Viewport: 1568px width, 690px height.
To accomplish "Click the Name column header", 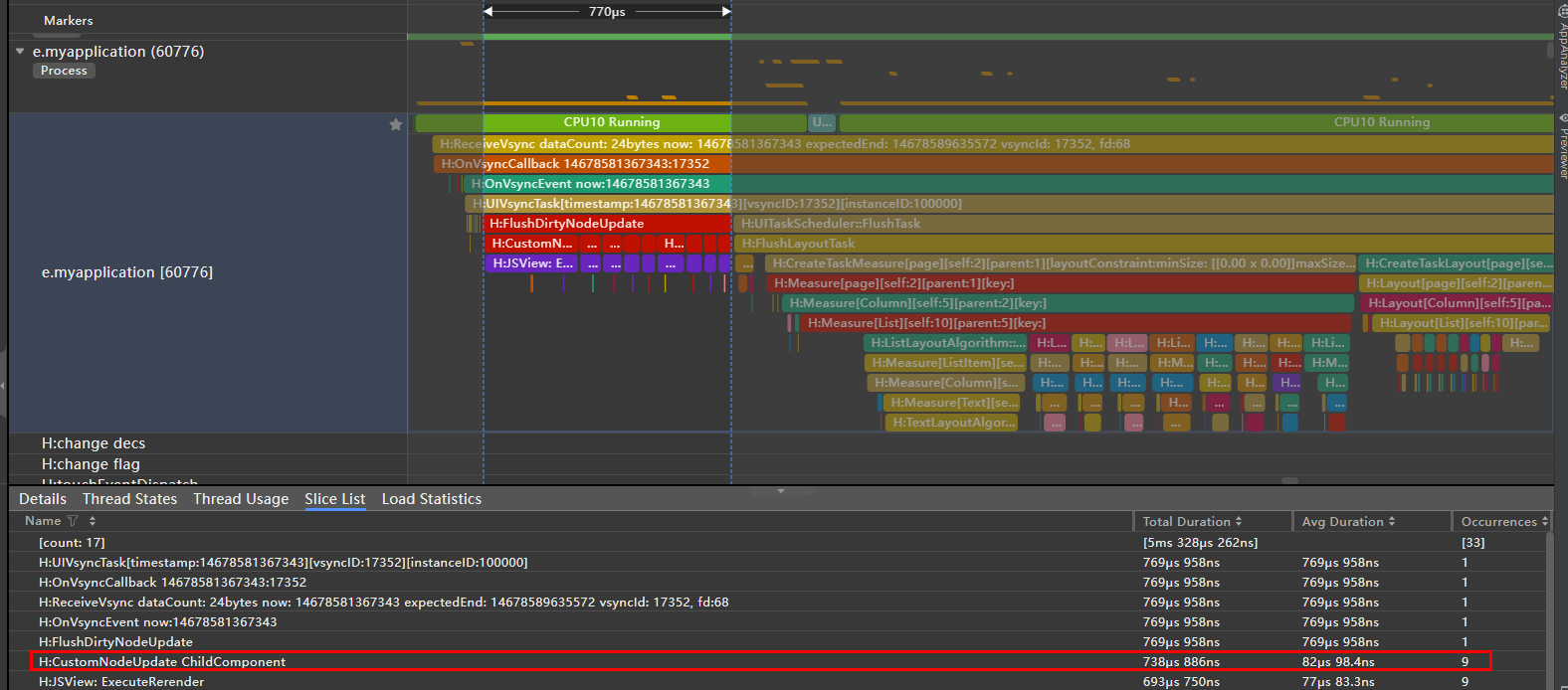I will pyautogui.click(x=43, y=521).
